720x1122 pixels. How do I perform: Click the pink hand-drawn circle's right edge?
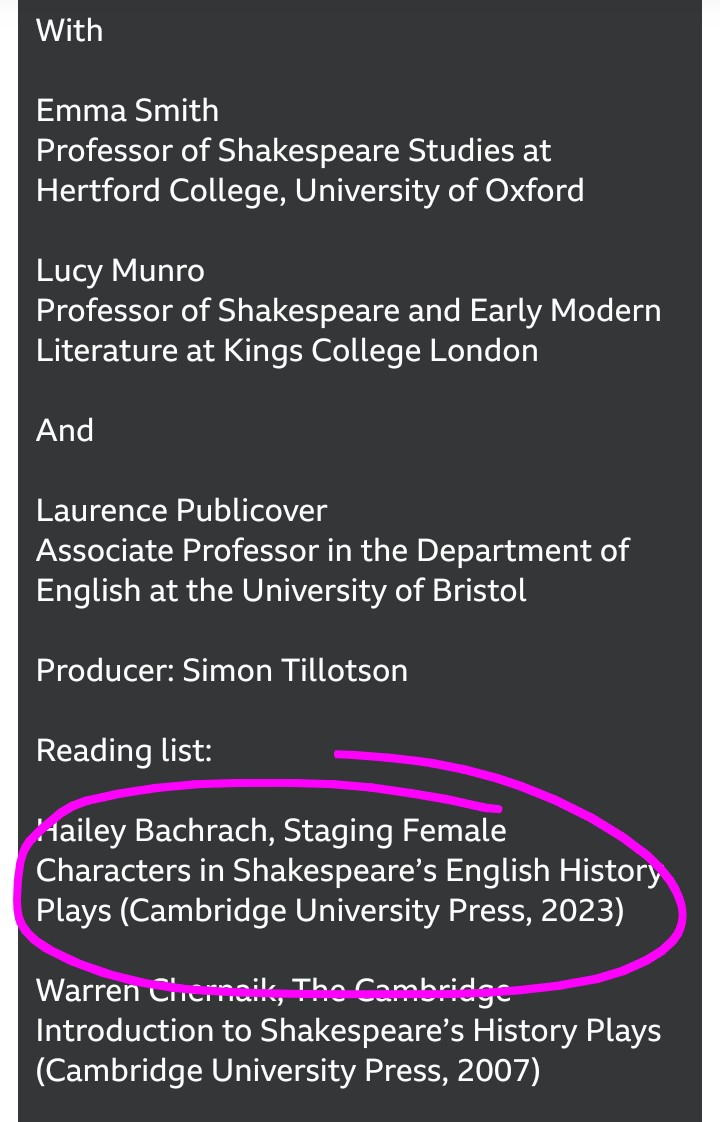click(681, 905)
